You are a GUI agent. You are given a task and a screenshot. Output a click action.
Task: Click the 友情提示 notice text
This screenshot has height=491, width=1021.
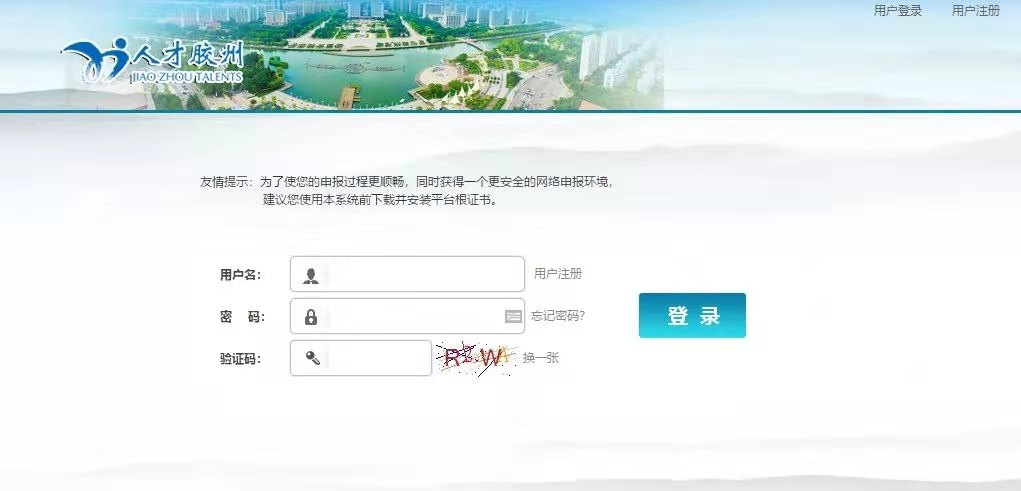pos(407,190)
